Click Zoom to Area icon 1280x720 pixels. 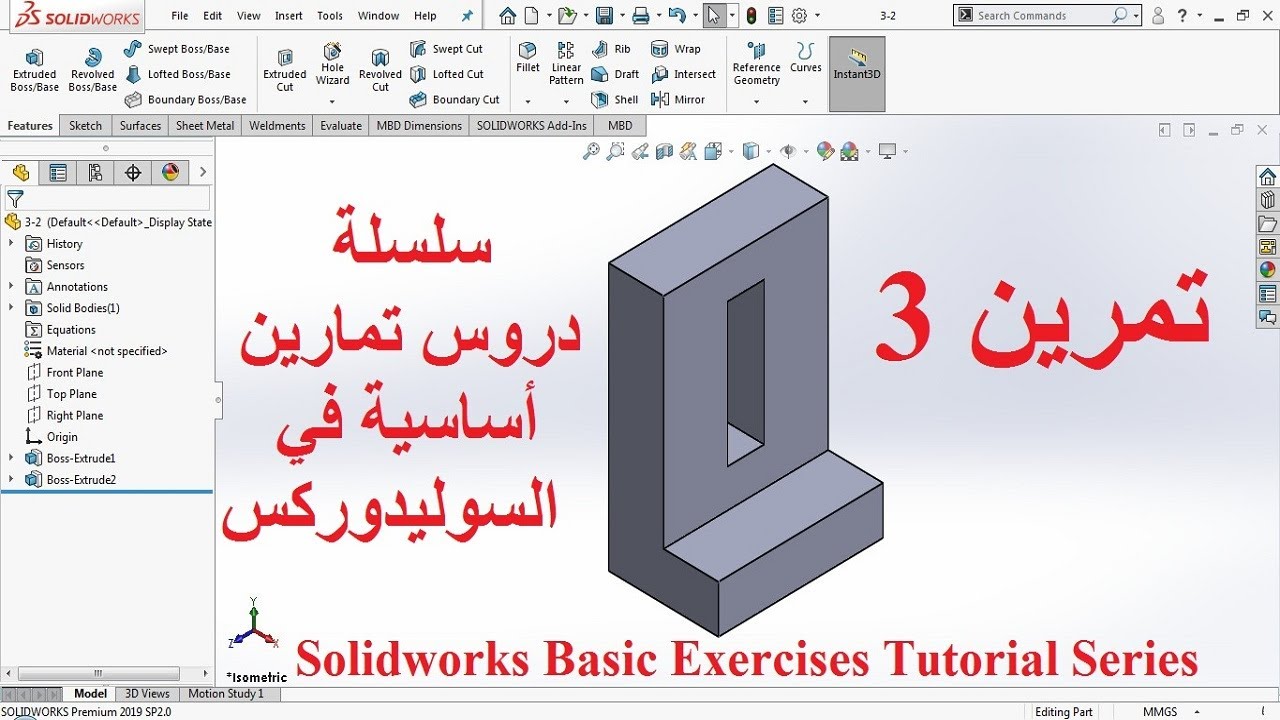pyautogui.click(x=616, y=151)
